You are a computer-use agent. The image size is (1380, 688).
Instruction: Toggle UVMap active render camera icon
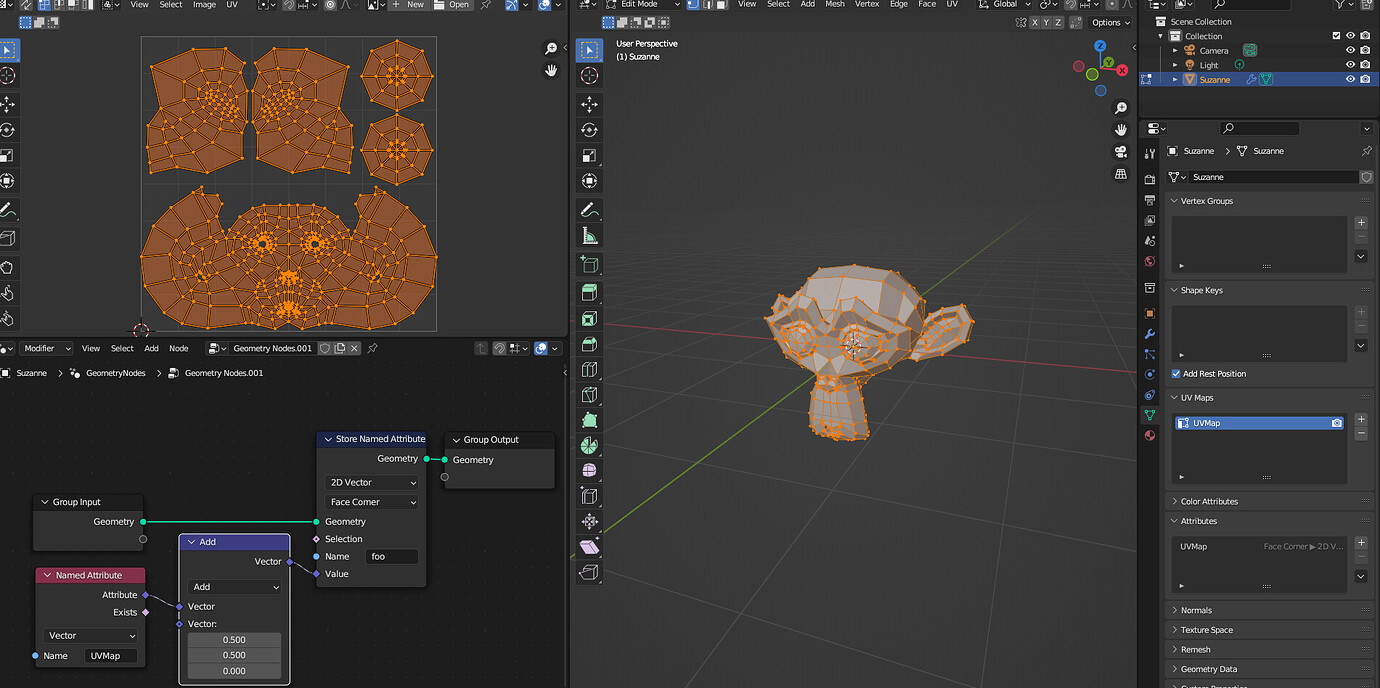(1336, 423)
